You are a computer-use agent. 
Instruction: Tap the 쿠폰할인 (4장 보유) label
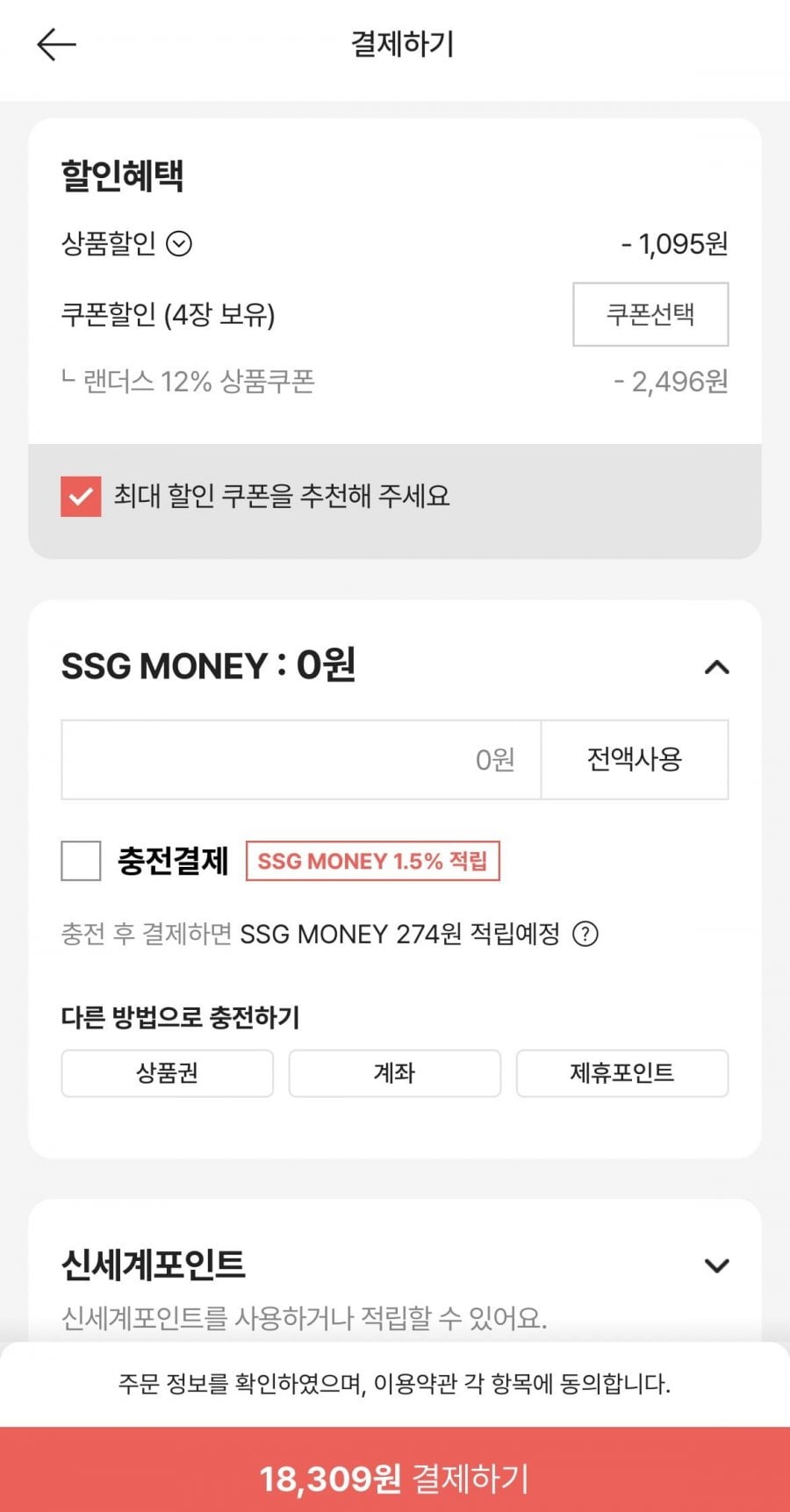pos(168,314)
